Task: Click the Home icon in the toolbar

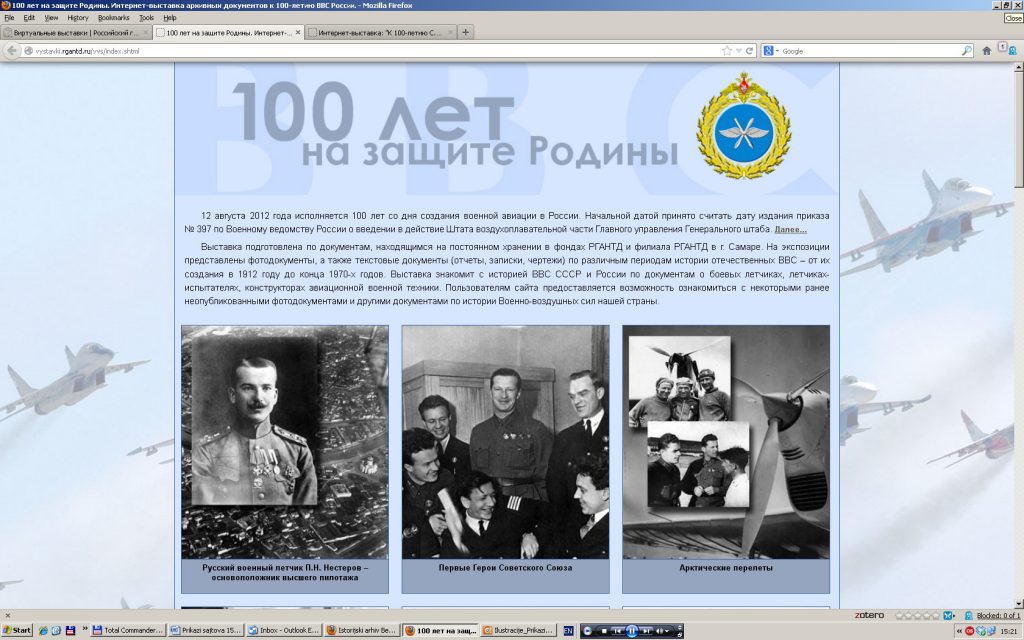Action: (986, 50)
